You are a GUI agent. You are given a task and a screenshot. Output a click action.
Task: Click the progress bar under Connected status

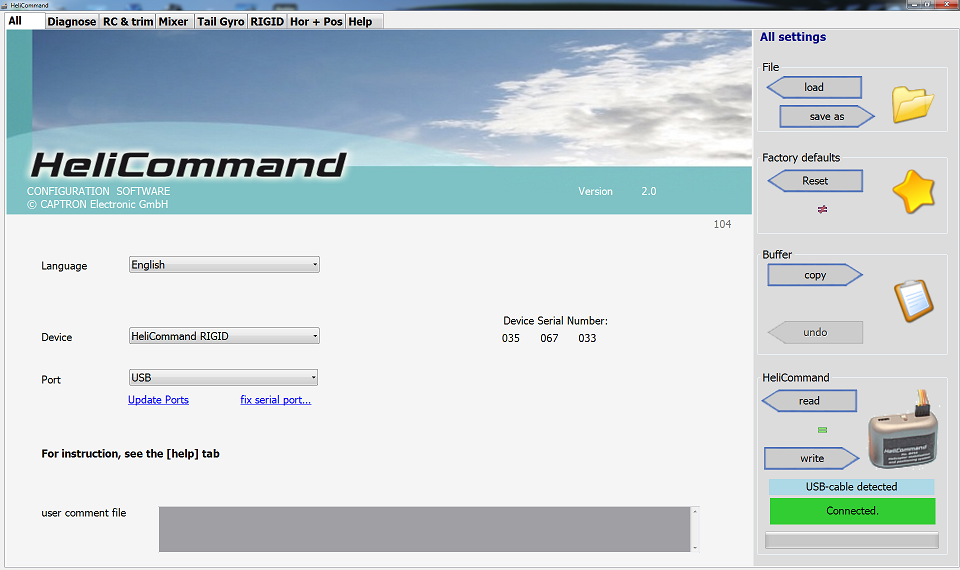coord(852,540)
